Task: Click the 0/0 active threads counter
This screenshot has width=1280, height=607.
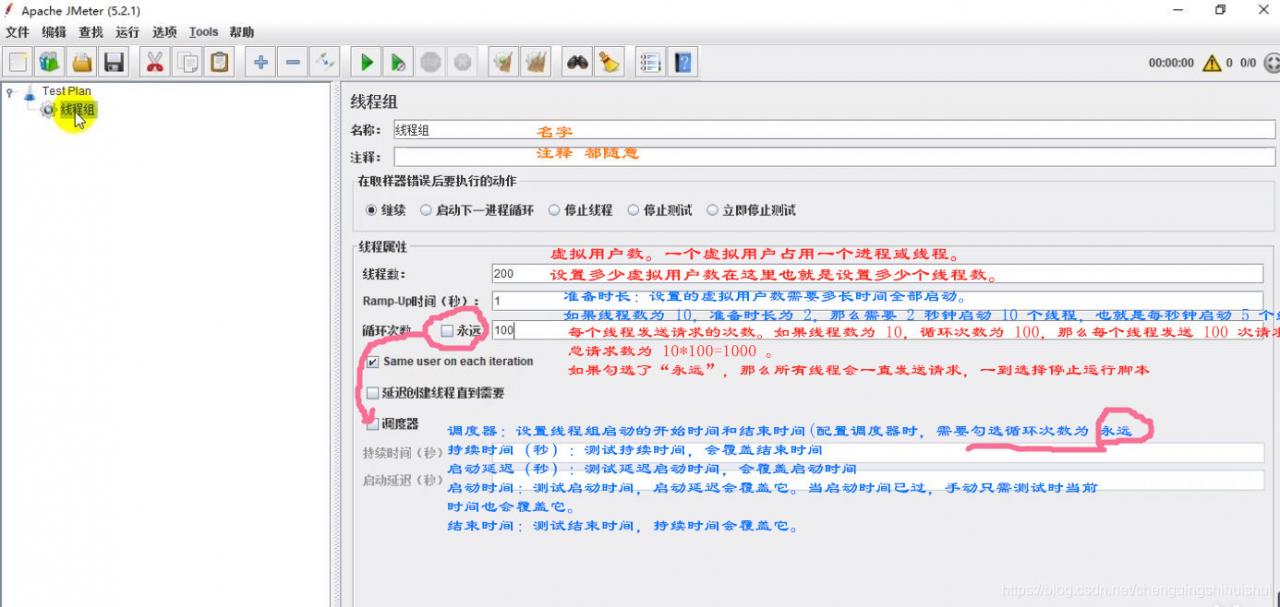Action: click(1248, 63)
